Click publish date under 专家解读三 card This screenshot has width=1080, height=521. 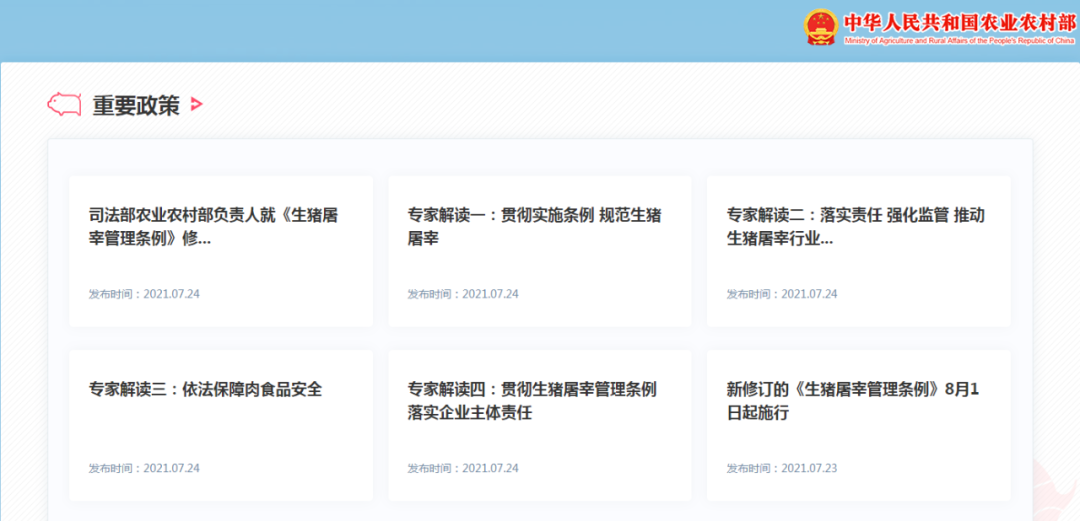point(144,468)
